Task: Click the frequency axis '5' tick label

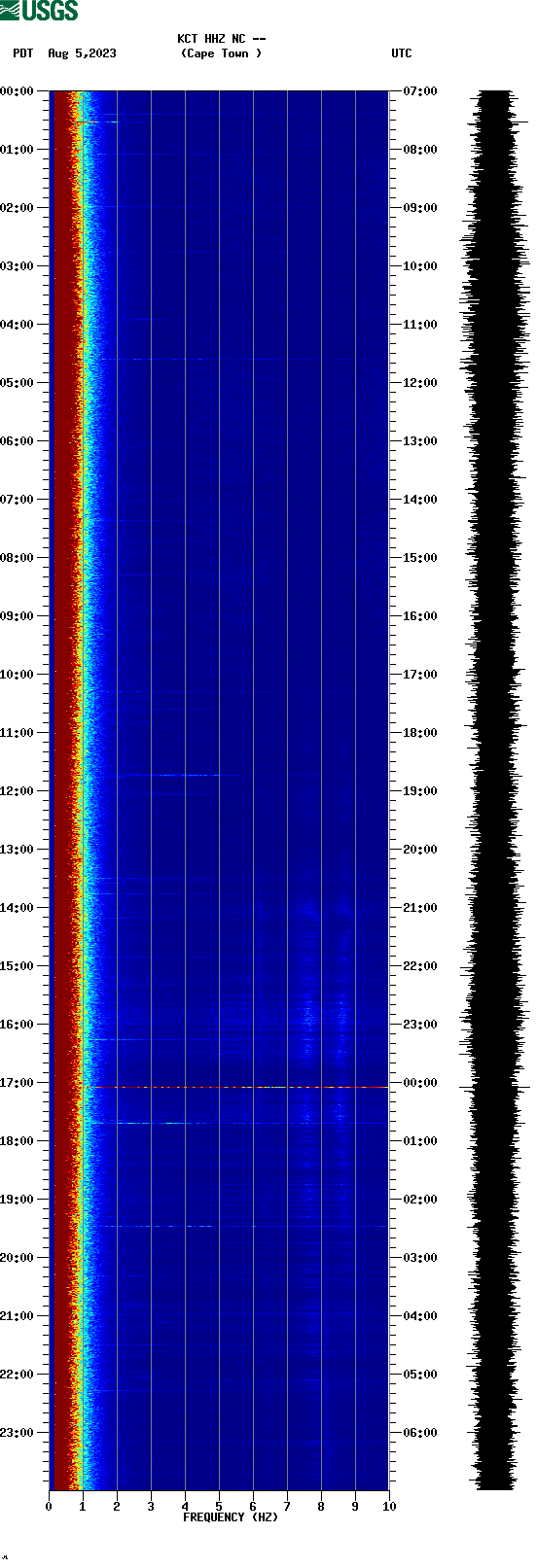Action: tap(219, 1507)
